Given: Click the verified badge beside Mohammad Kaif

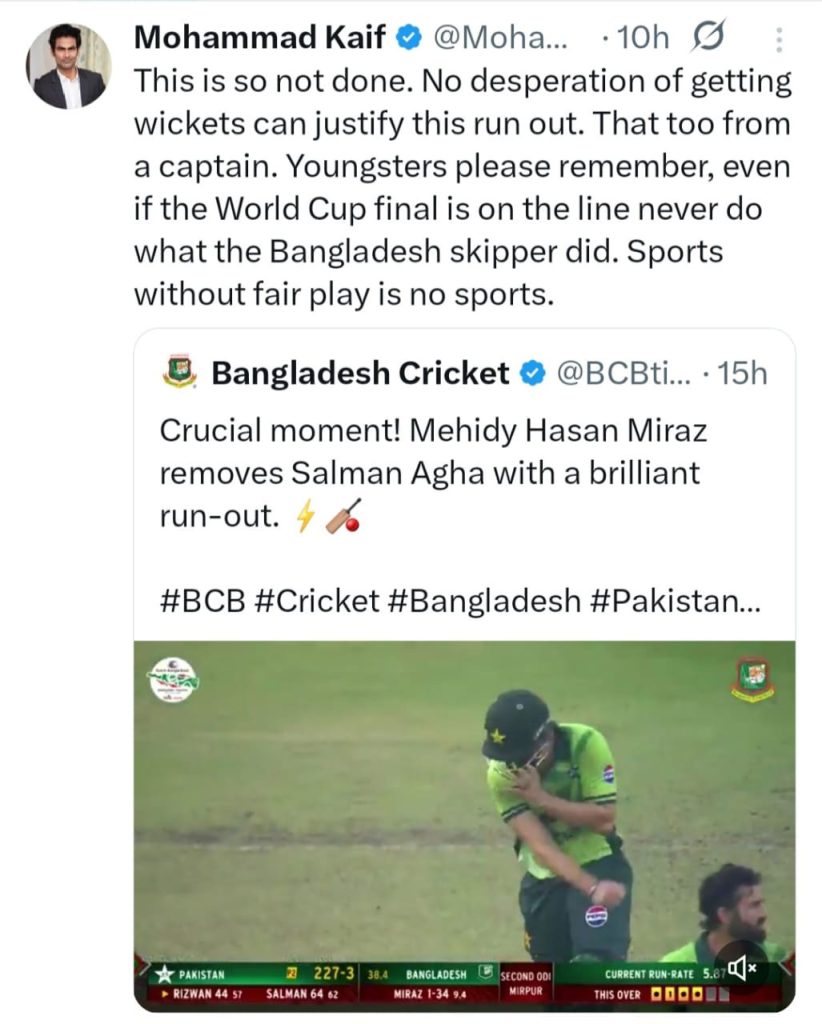Looking at the screenshot, I should point(407,38).
